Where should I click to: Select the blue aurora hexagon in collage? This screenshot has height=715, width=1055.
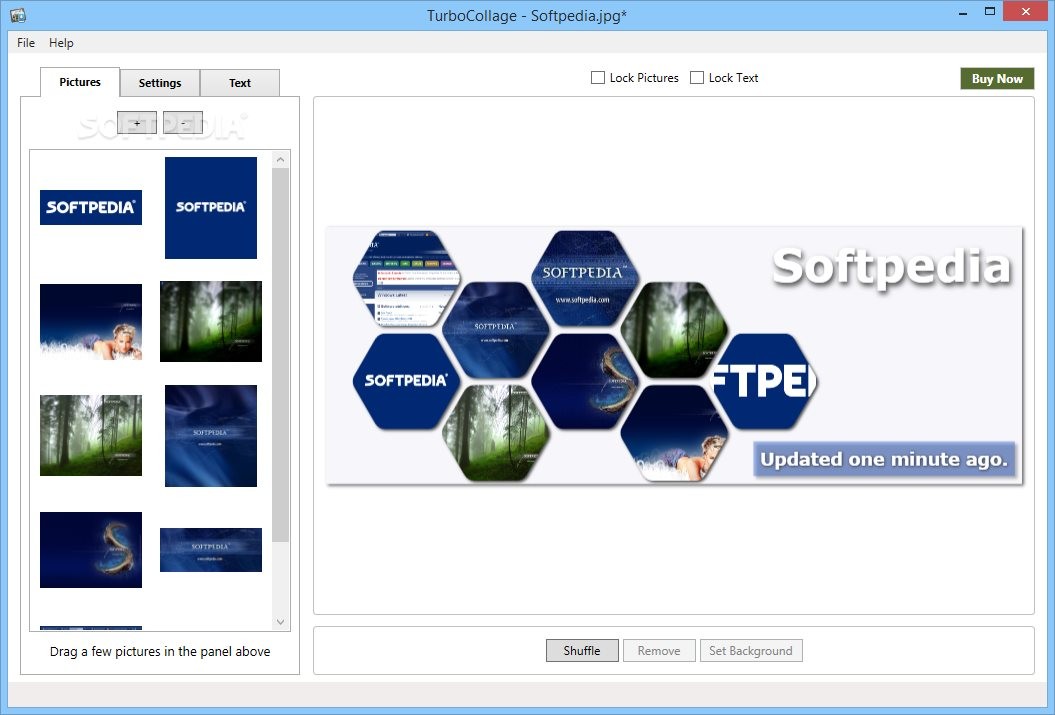point(495,330)
